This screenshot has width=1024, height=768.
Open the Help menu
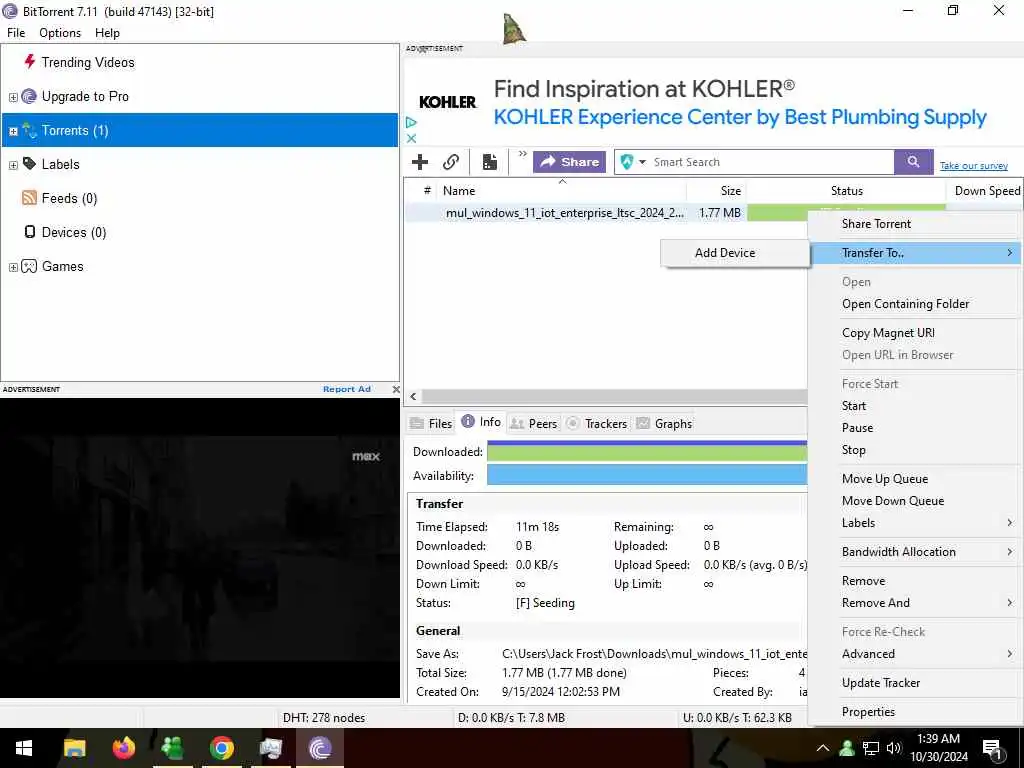pyautogui.click(x=107, y=33)
